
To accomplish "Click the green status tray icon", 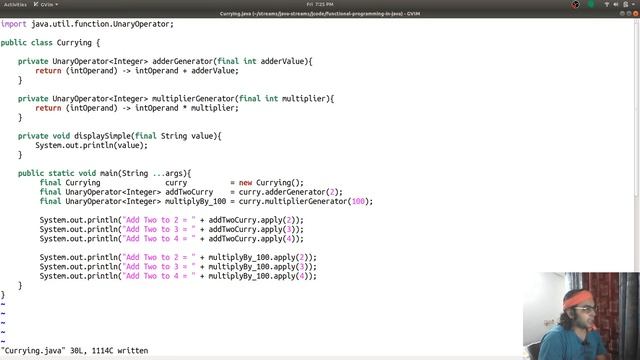I will click(591, 4).
